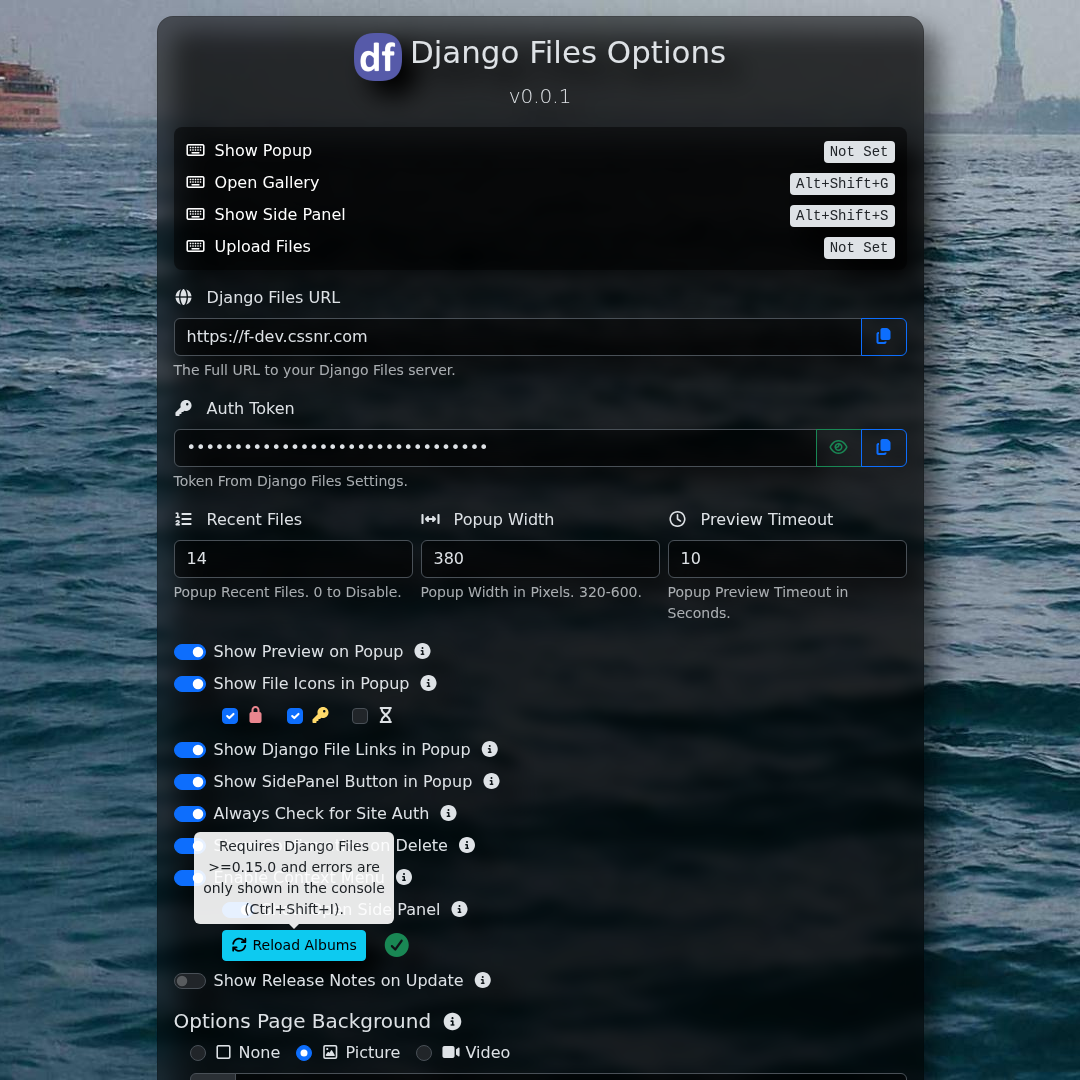Click info icon beside Show File Icons in Popup
The image size is (1080, 1080).
(x=428, y=683)
